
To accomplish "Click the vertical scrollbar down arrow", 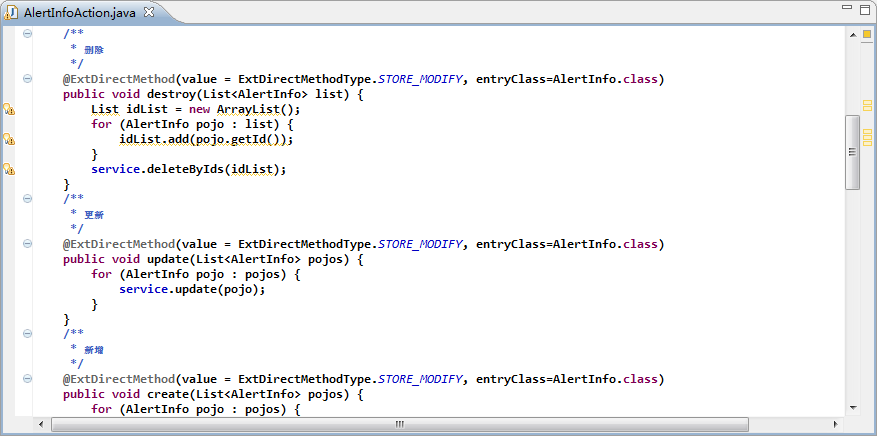I will coord(853,408).
